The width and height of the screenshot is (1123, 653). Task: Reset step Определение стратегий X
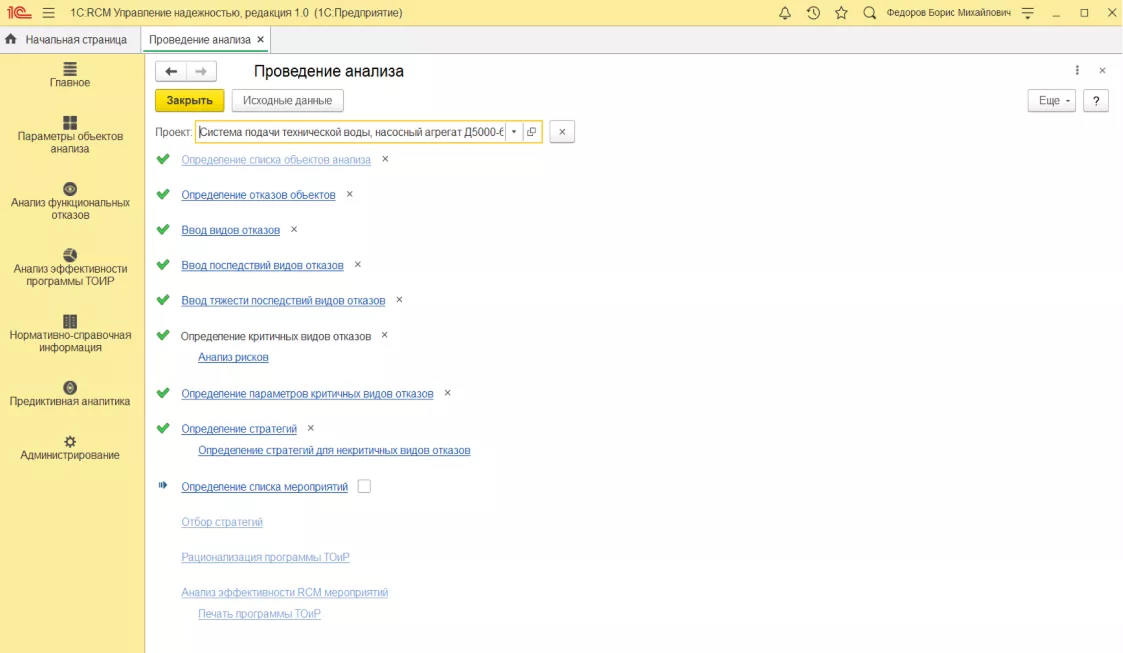311,427
